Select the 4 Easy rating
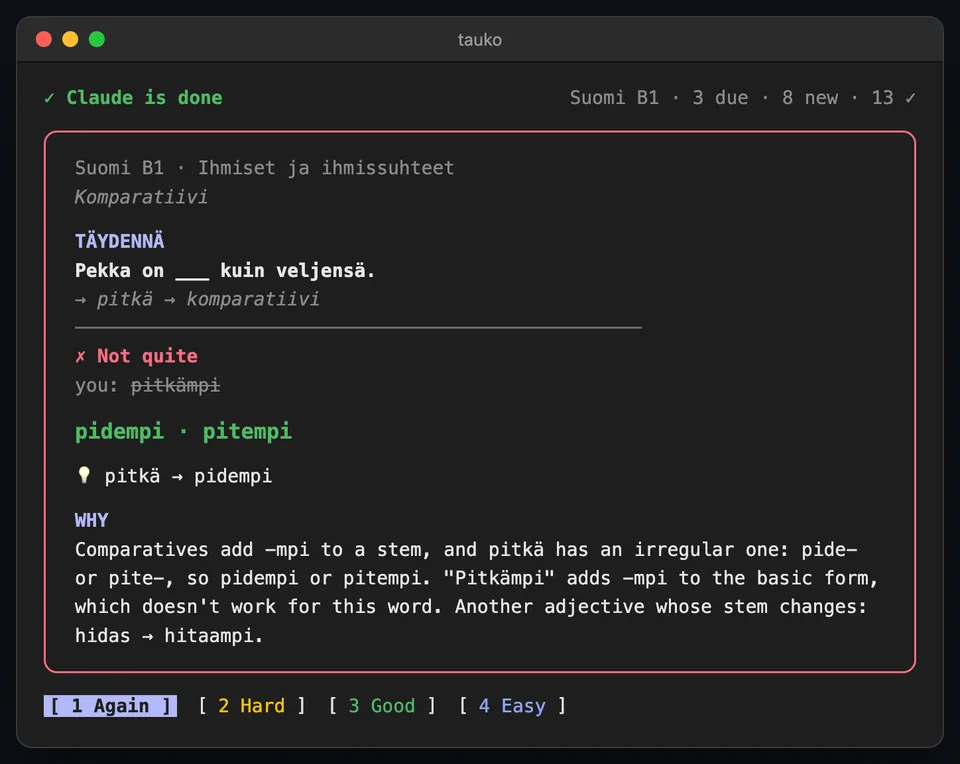The image size is (960, 764). pos(512,706)
